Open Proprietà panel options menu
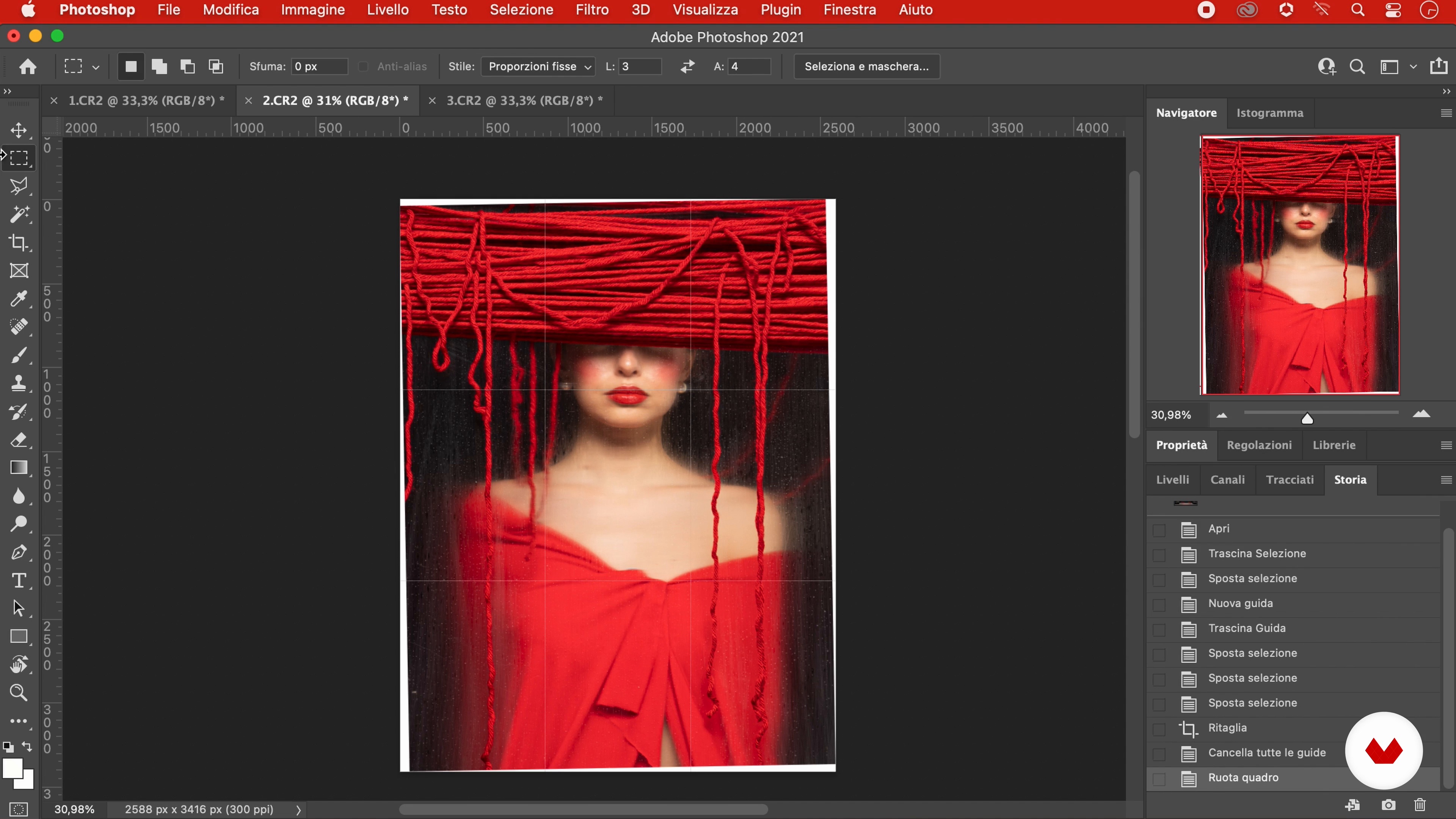The image size is (1456, 819). click(1446, 446)
